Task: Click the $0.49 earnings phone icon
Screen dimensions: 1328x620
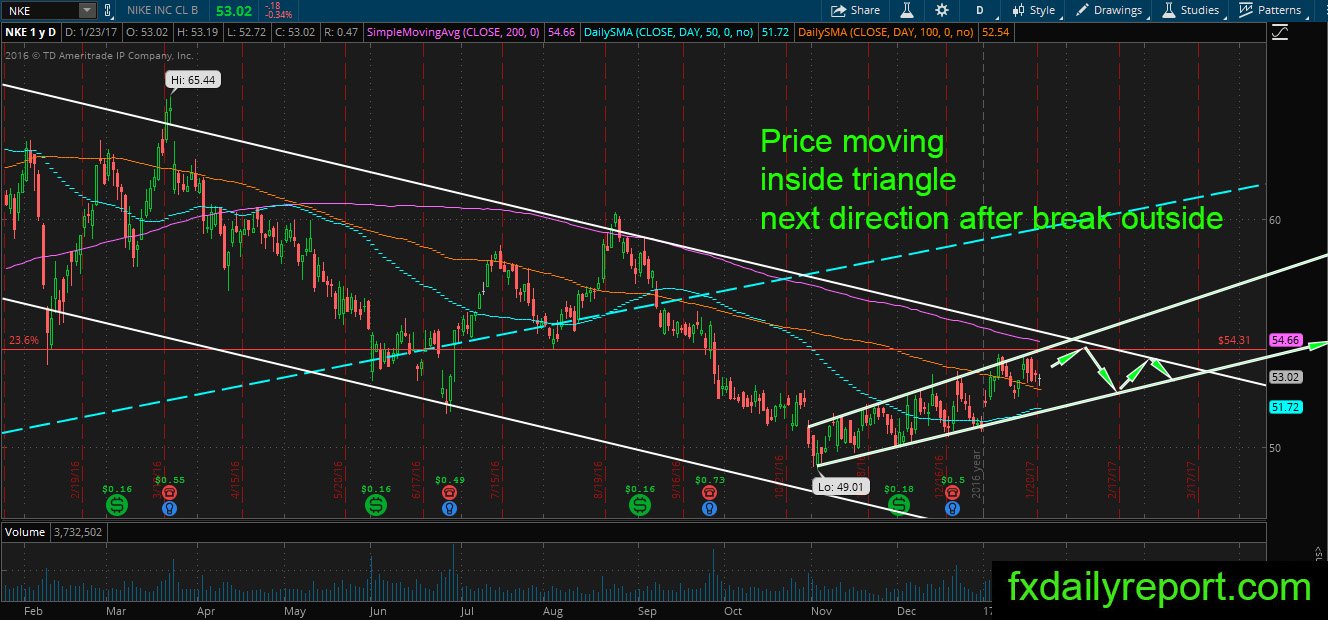Action: pyautogui.click(x=449, y=492)
